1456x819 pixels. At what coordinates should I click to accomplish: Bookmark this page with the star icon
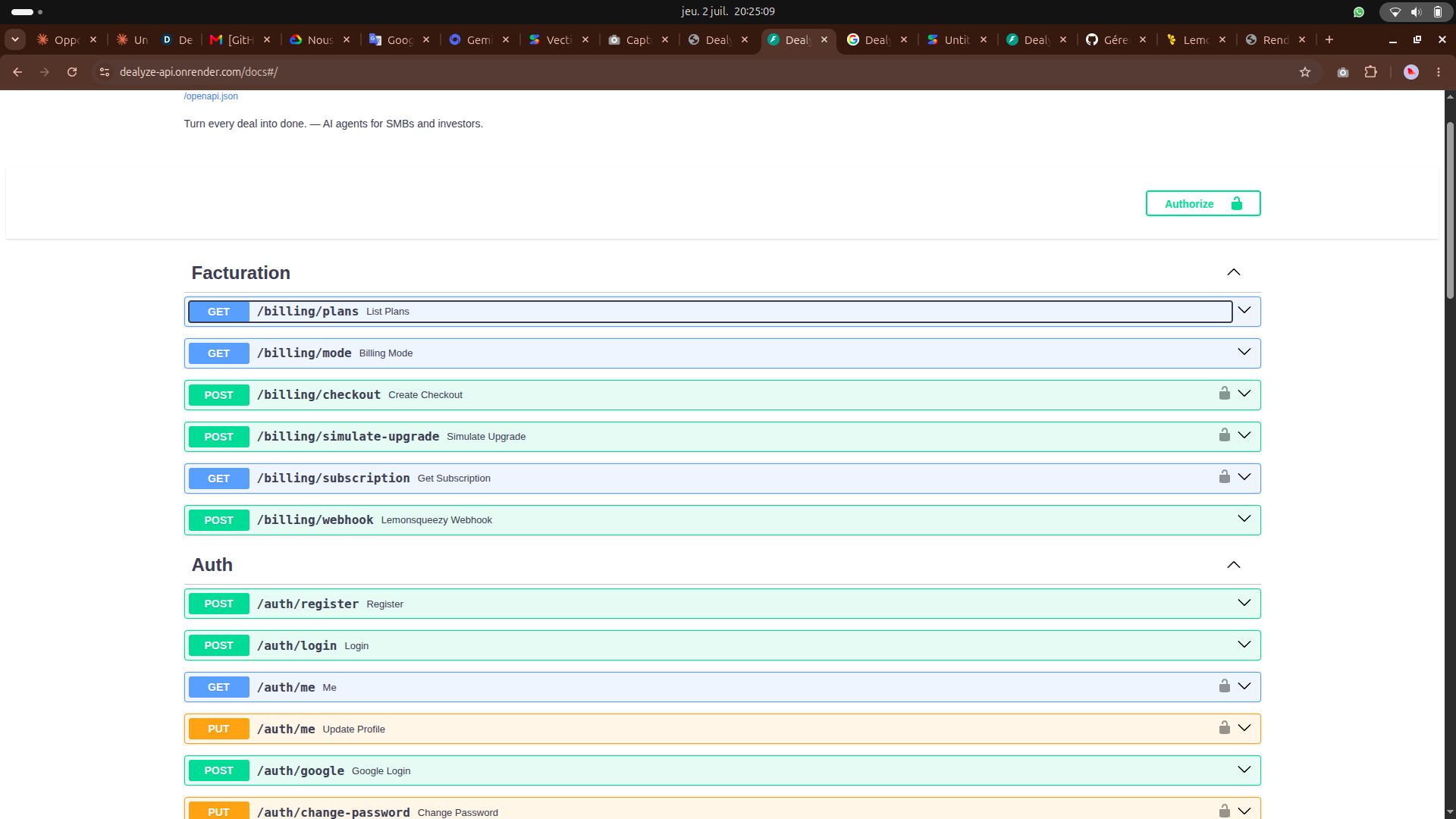point(1305,72)
